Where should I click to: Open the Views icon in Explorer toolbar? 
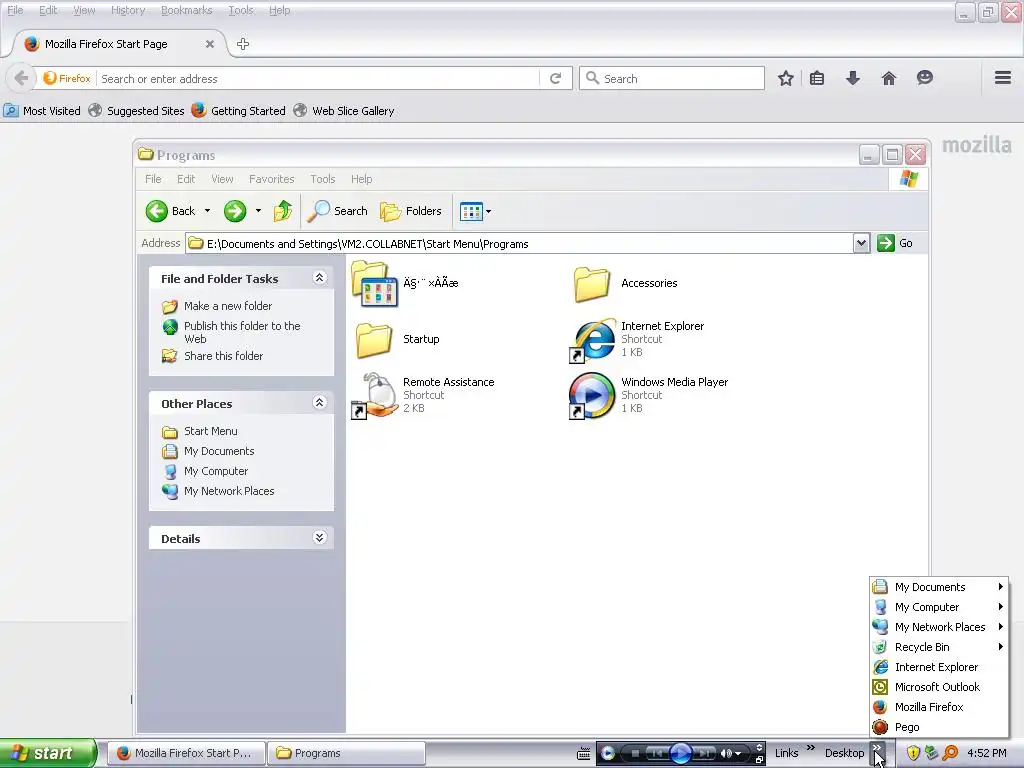(x=471, y=211)
